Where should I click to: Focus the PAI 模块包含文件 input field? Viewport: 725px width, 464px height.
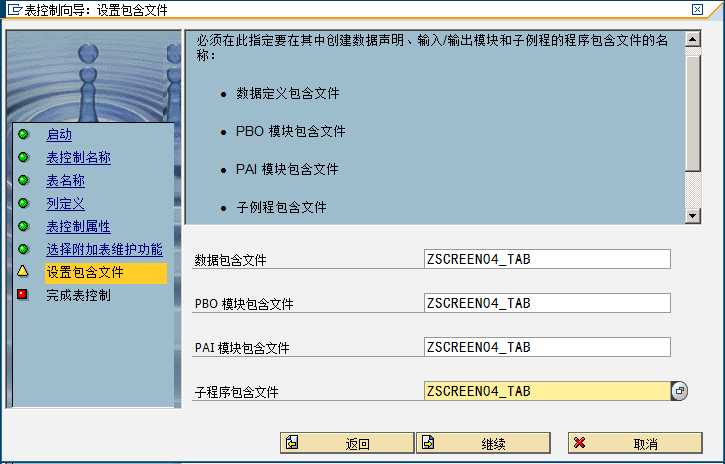(546, 348)
